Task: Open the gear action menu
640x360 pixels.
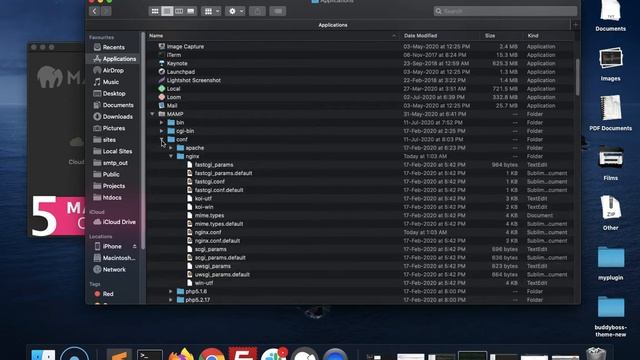Action: (236, 11)
